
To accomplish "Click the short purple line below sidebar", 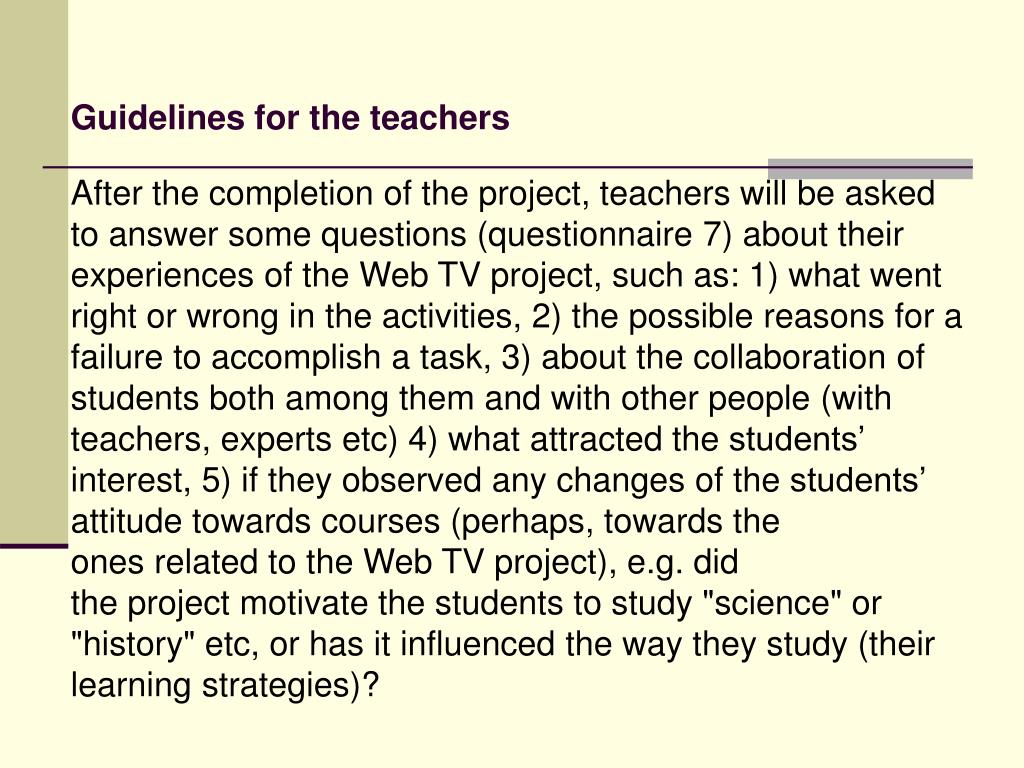I will pyautogui.click(x=34, y=546).
